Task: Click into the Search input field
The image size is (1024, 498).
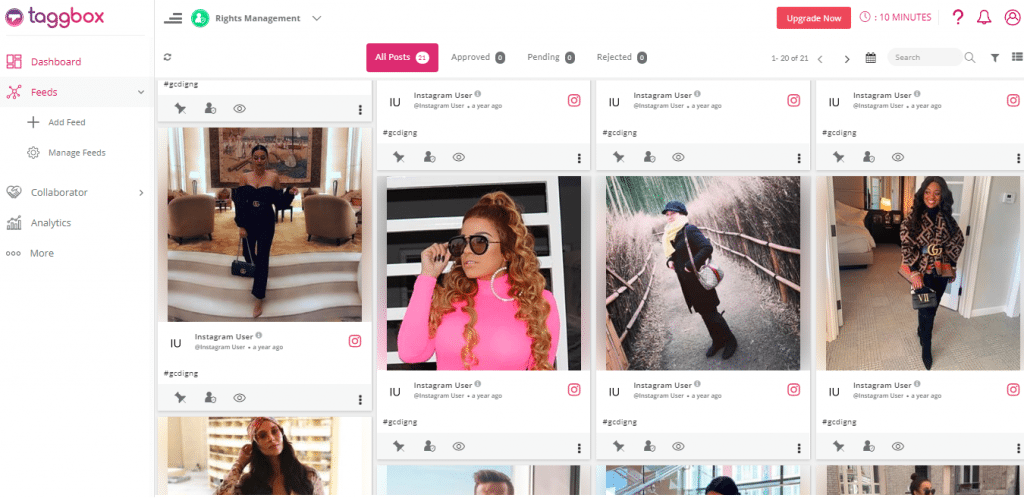Action: [924, 58]
